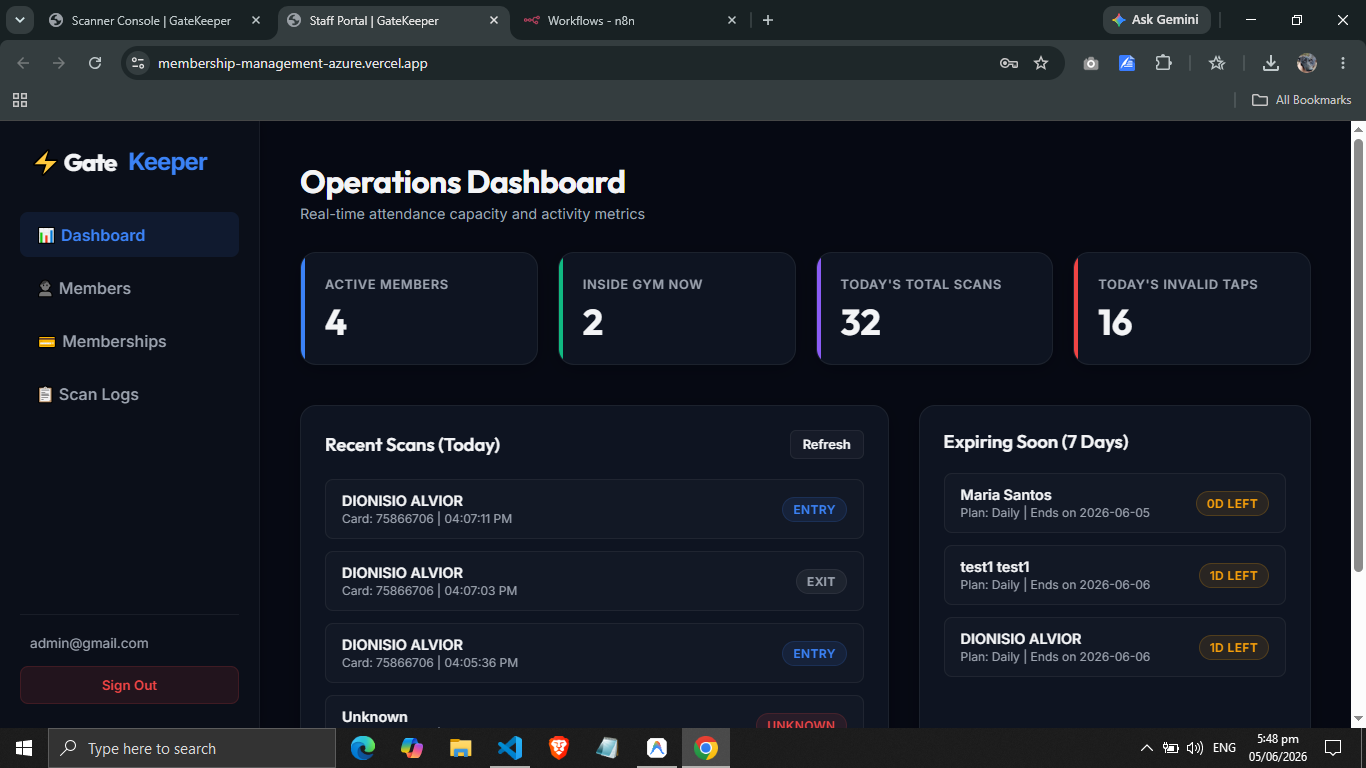The height and width of the screenshot is (768, 1366).
Task: Click the Ask Gemini button
Action: [x=1156, y=20]
